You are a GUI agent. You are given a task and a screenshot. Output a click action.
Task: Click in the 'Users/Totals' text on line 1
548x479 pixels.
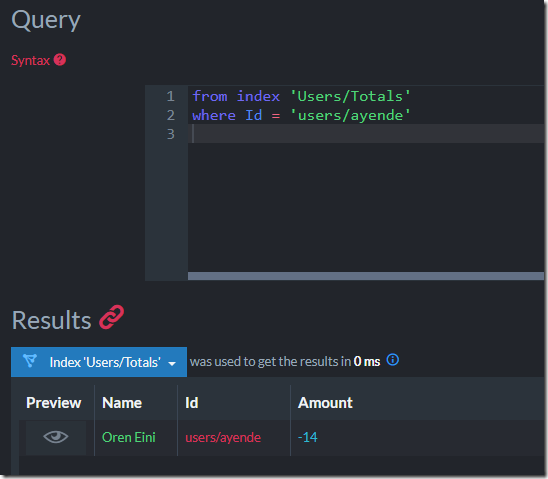pyautogui.click(x=350, y=96)
